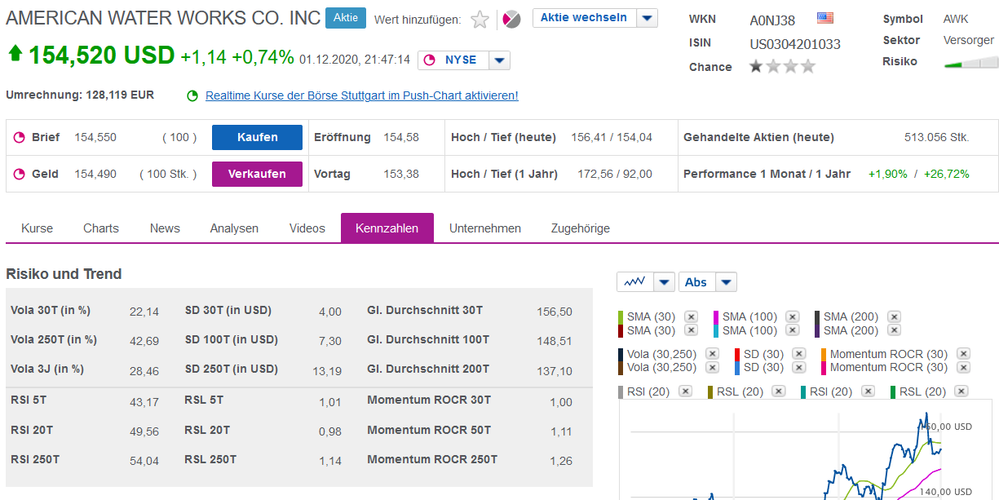Click the pie icon beside Geld
This screenshot has height=500, width=999.
point(18,174)
